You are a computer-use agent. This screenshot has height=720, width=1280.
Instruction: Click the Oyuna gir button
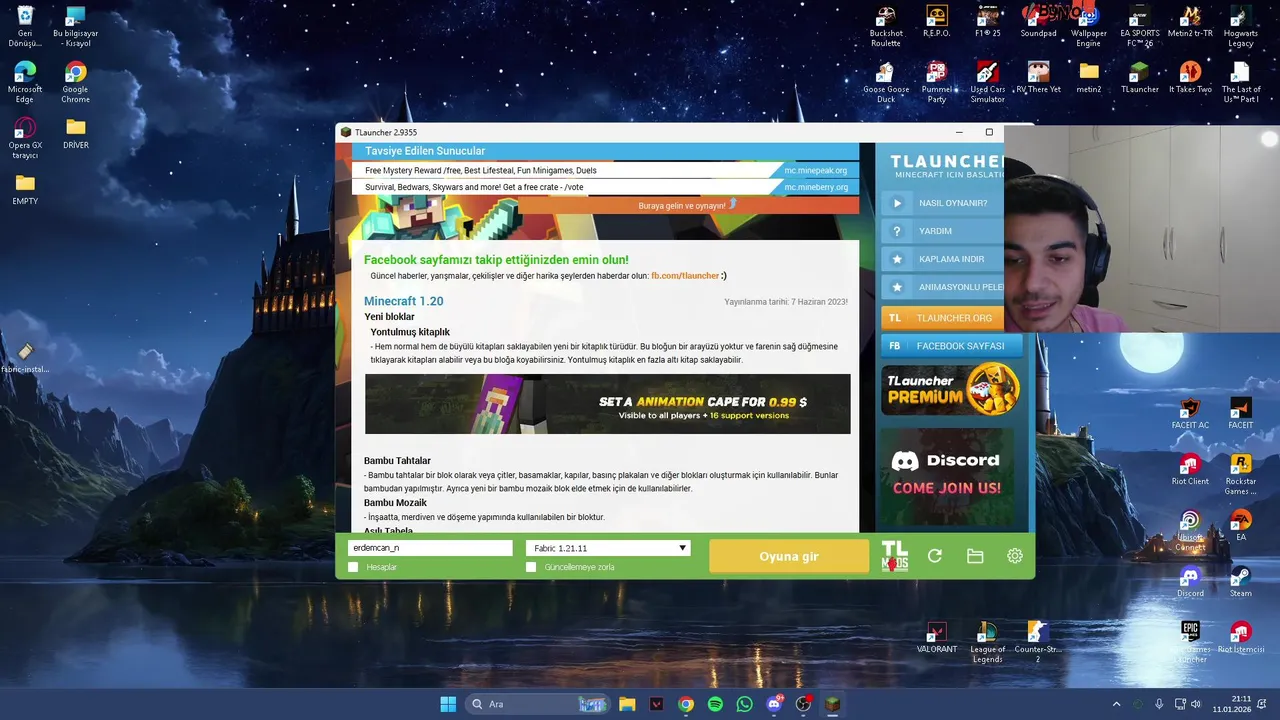coord(789,556)
